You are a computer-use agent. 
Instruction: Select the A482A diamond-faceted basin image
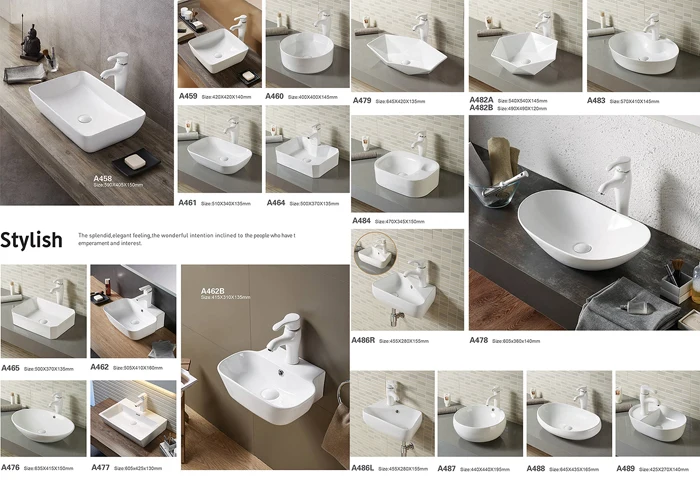[x=525, y=46]
